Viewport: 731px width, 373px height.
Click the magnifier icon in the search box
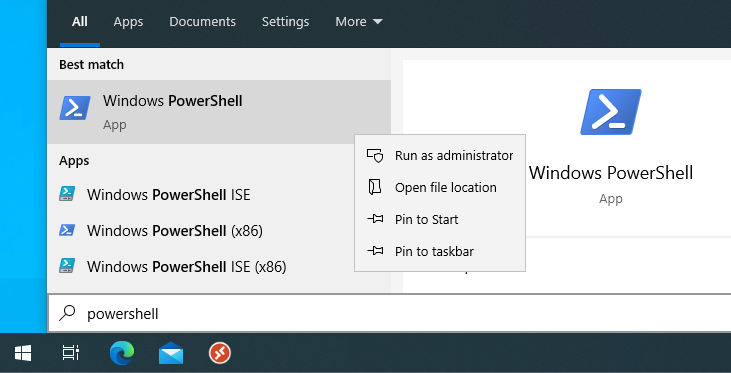pos(67,313)
